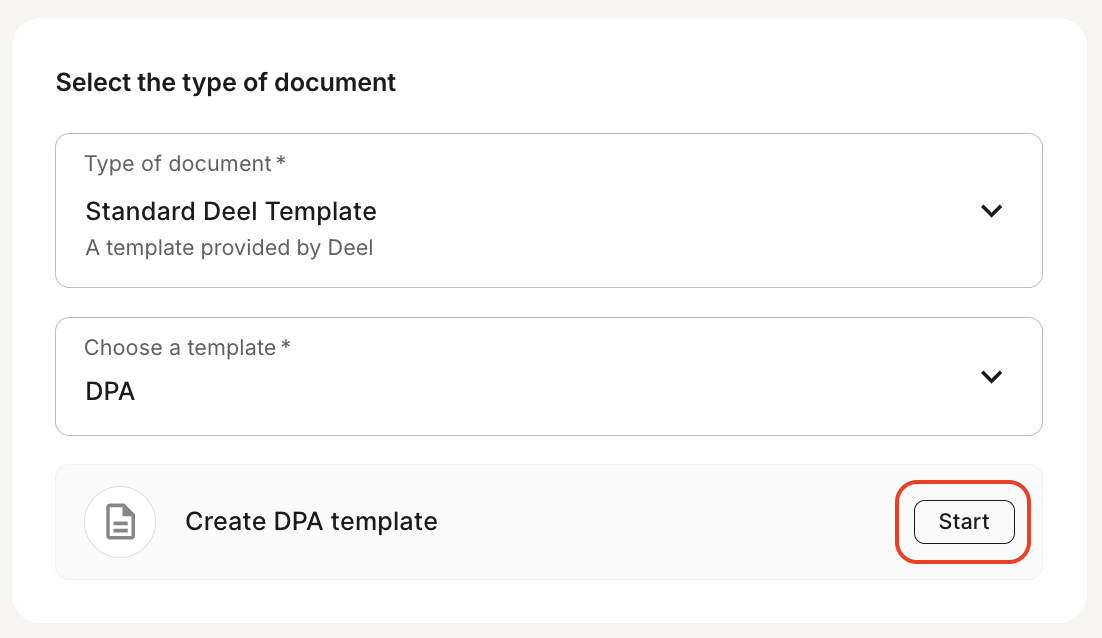Click 'A template provided by Deel' description
The height and width of the screenshot is (638, 1102).
(229, 248)
